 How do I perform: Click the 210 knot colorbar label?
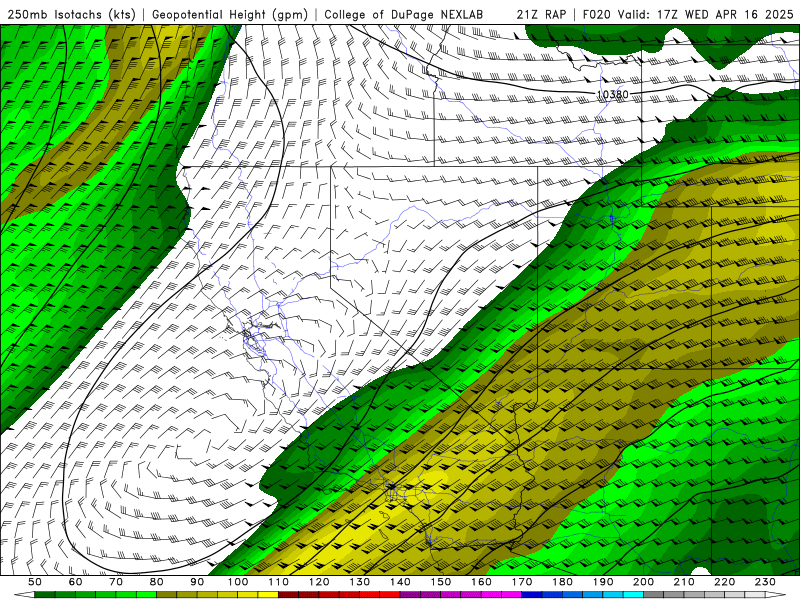(685, 582)
